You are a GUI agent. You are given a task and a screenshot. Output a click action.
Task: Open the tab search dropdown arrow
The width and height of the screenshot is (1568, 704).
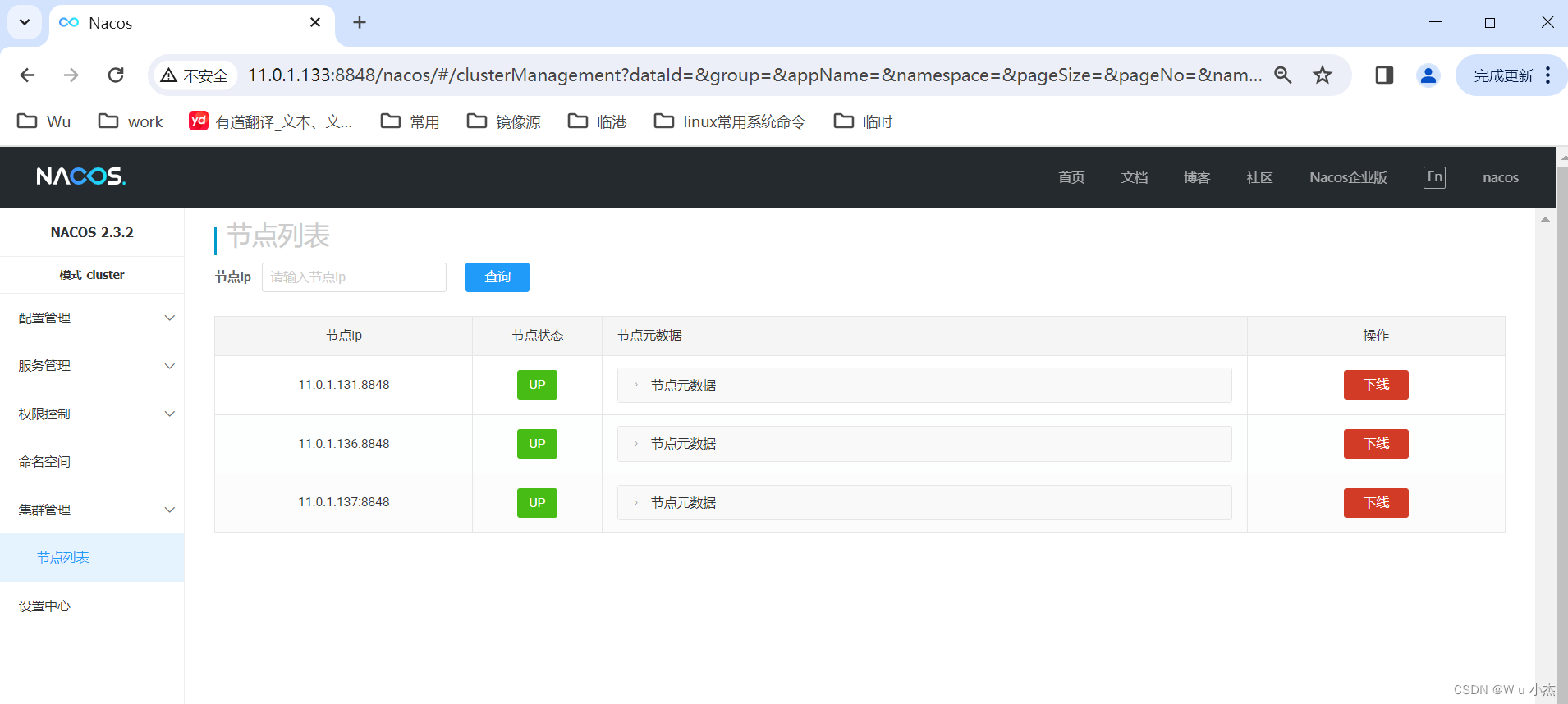[25, 22]
